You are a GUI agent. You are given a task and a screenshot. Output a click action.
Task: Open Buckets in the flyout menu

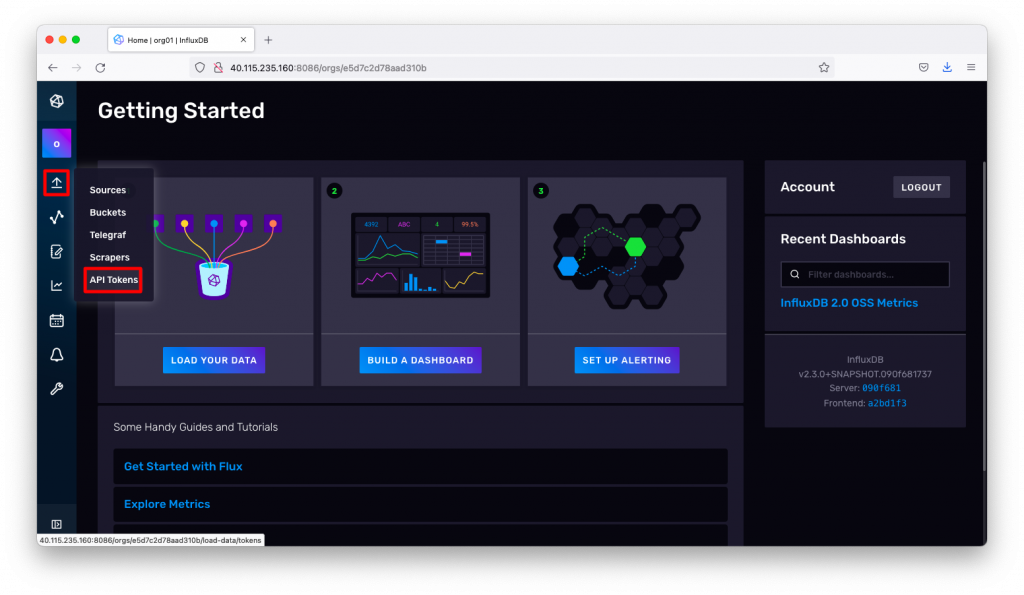106,212
